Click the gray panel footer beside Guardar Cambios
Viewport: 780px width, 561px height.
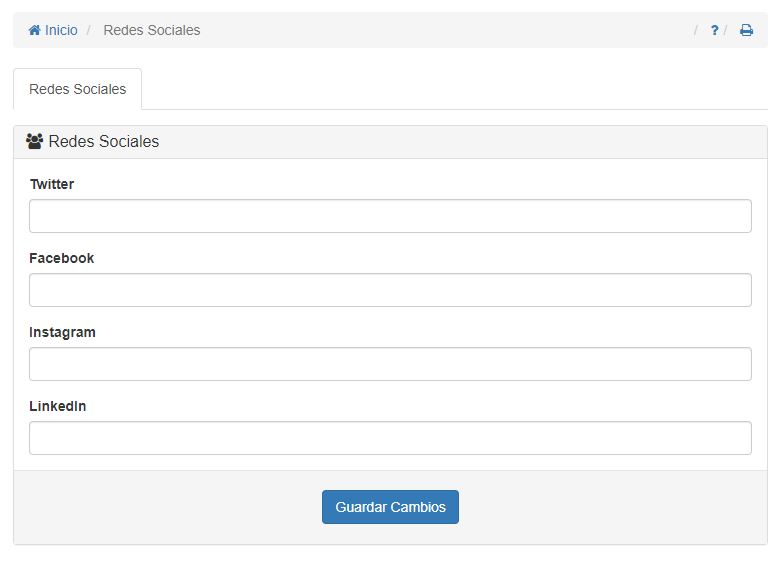point(600,507)
